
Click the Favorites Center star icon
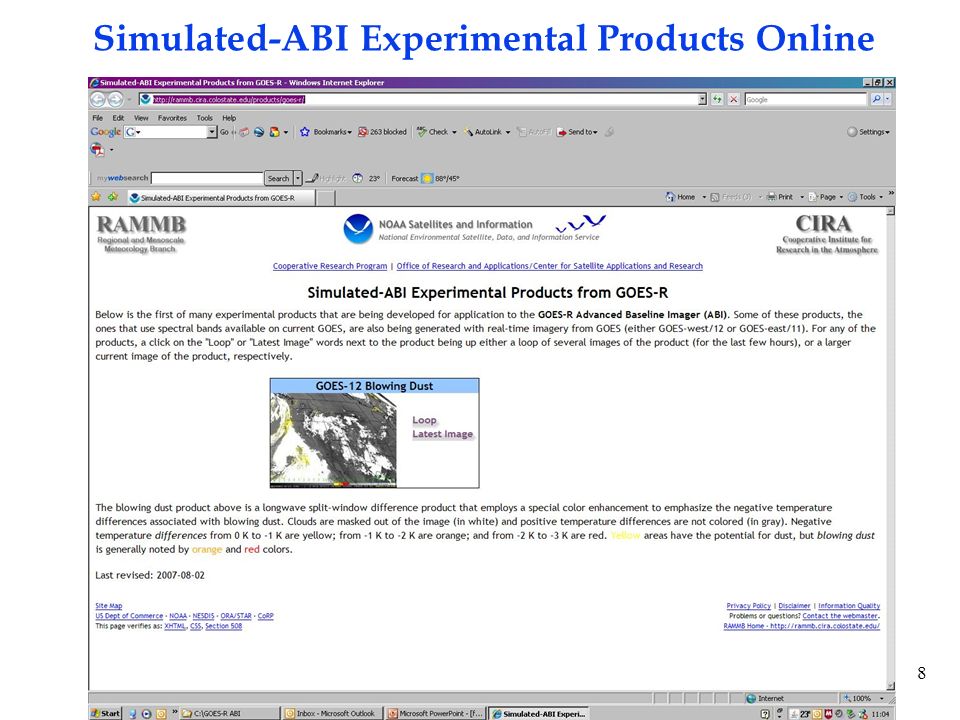point(96,197)
